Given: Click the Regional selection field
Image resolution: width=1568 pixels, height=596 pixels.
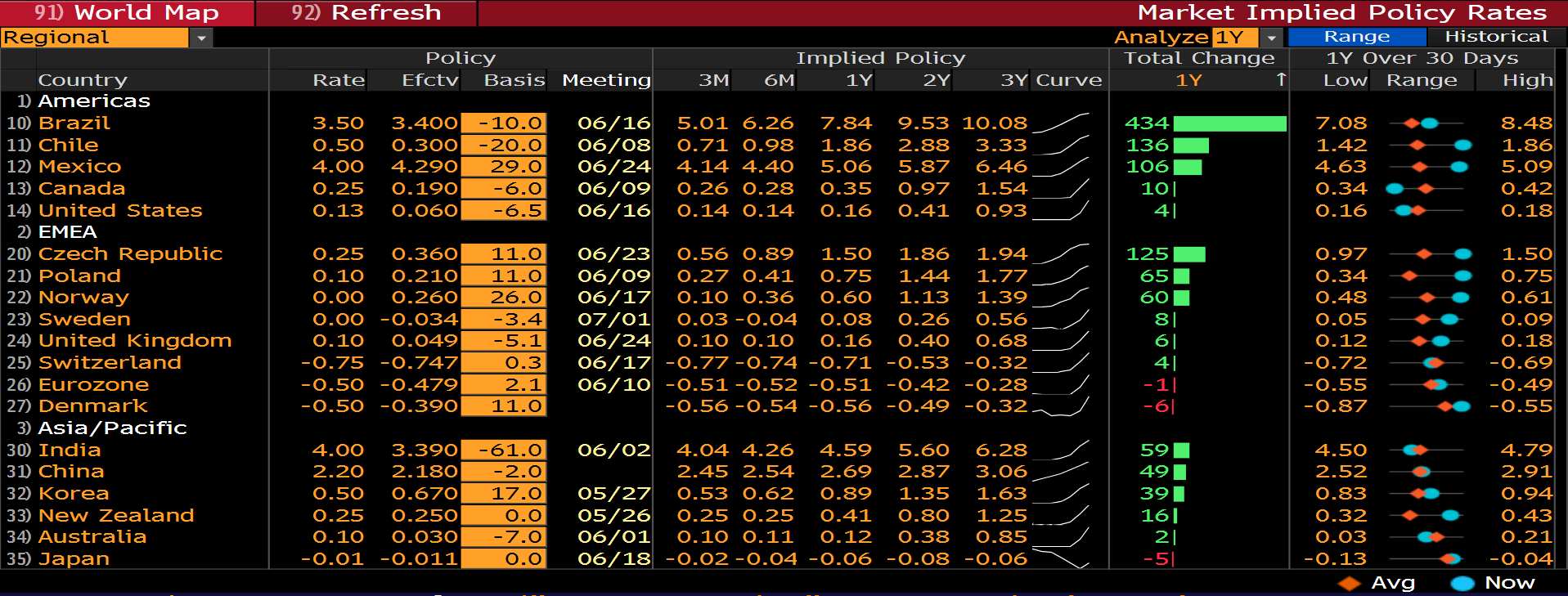Looking at the screenshot, I should 94,38.
